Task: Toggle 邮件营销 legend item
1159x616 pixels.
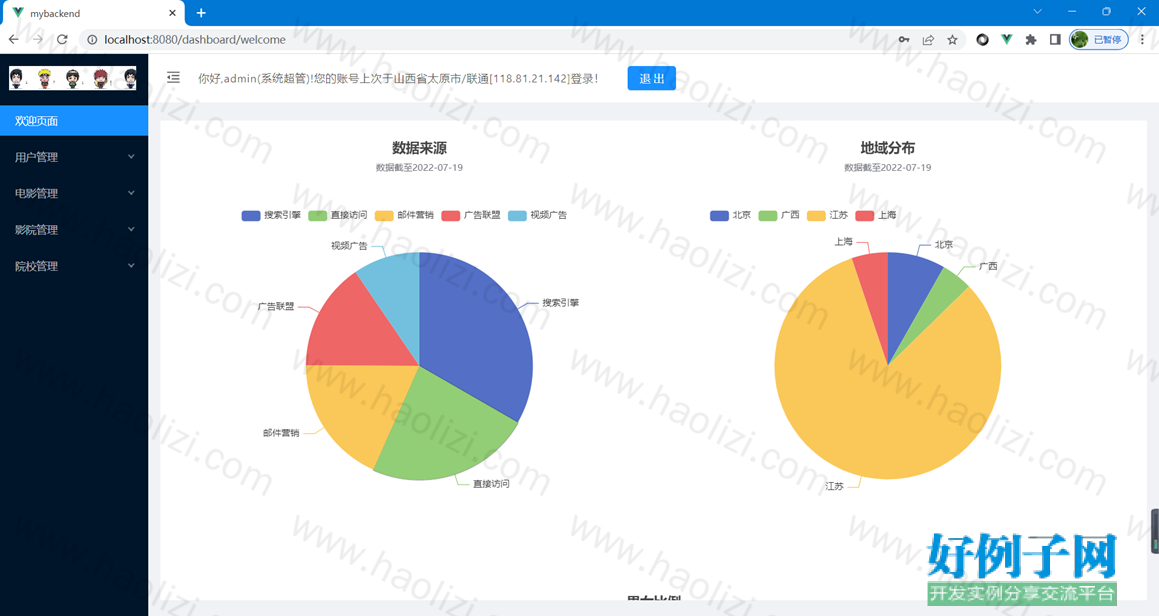Action: [404, 215]
